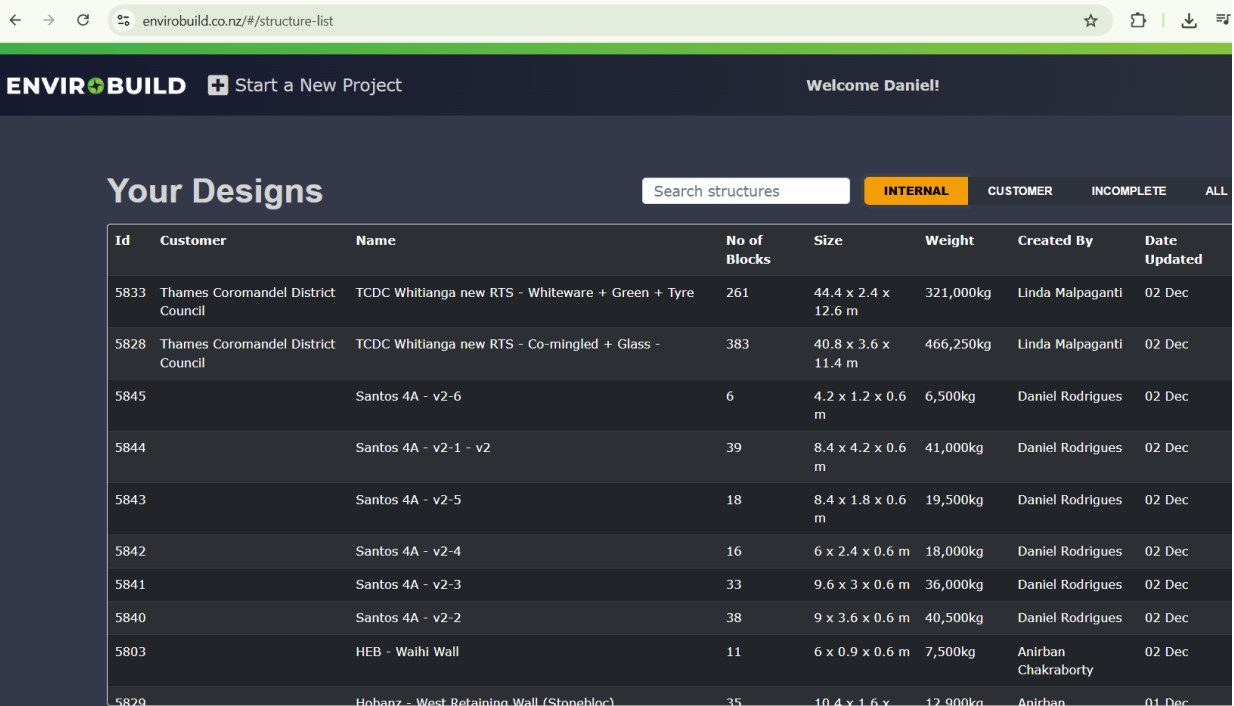This screenshot has height=706, width=1234.
Task: Switch to the INCOMPLETE tab
Action: click(1128, 191)
